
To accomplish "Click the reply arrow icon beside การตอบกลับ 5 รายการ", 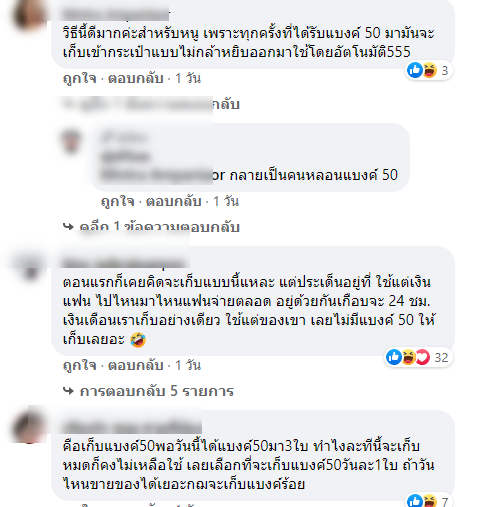I will pyautogui.click(x=68, y=391).
